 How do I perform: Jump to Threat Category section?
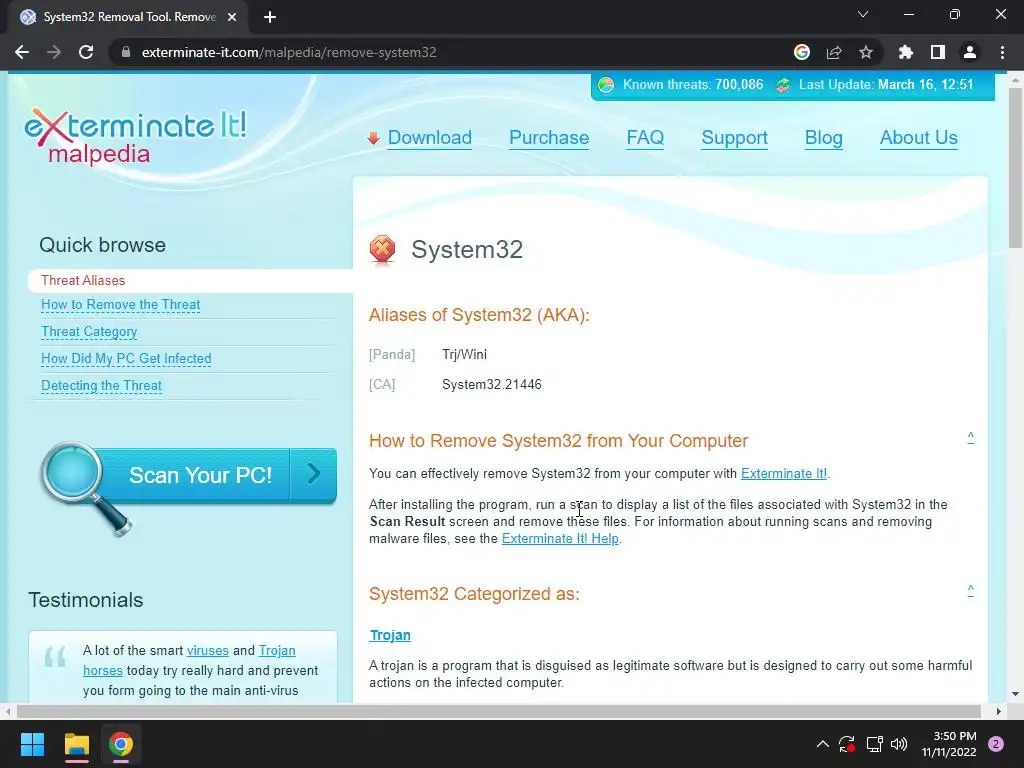point(89,332)
